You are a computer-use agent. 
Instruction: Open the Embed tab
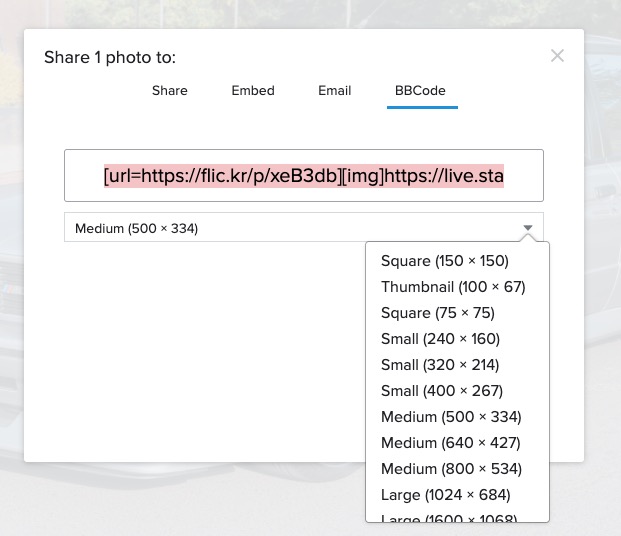tap(253, 90)
